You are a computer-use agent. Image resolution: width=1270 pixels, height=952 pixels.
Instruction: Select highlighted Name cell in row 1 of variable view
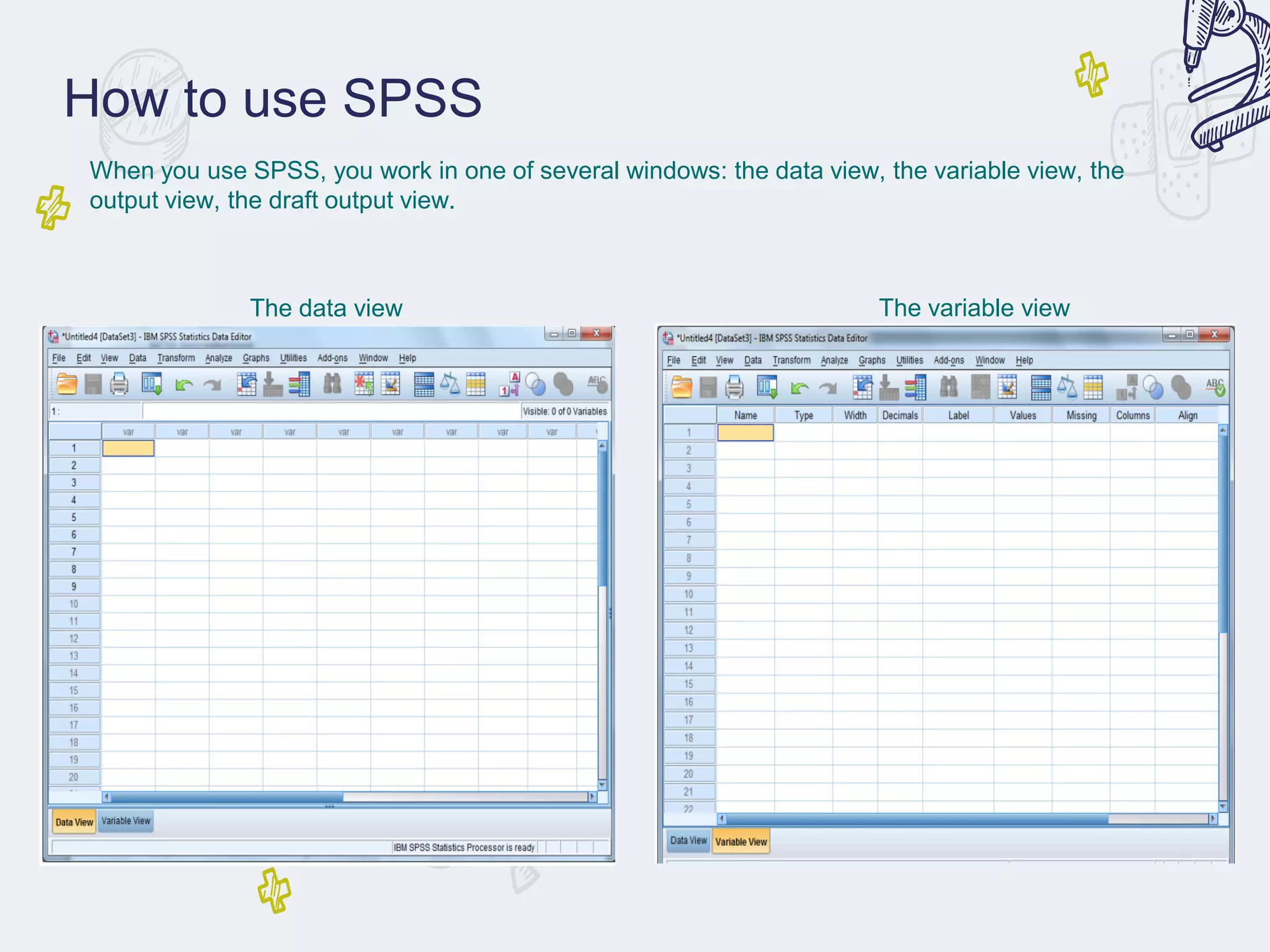[745, 433]
